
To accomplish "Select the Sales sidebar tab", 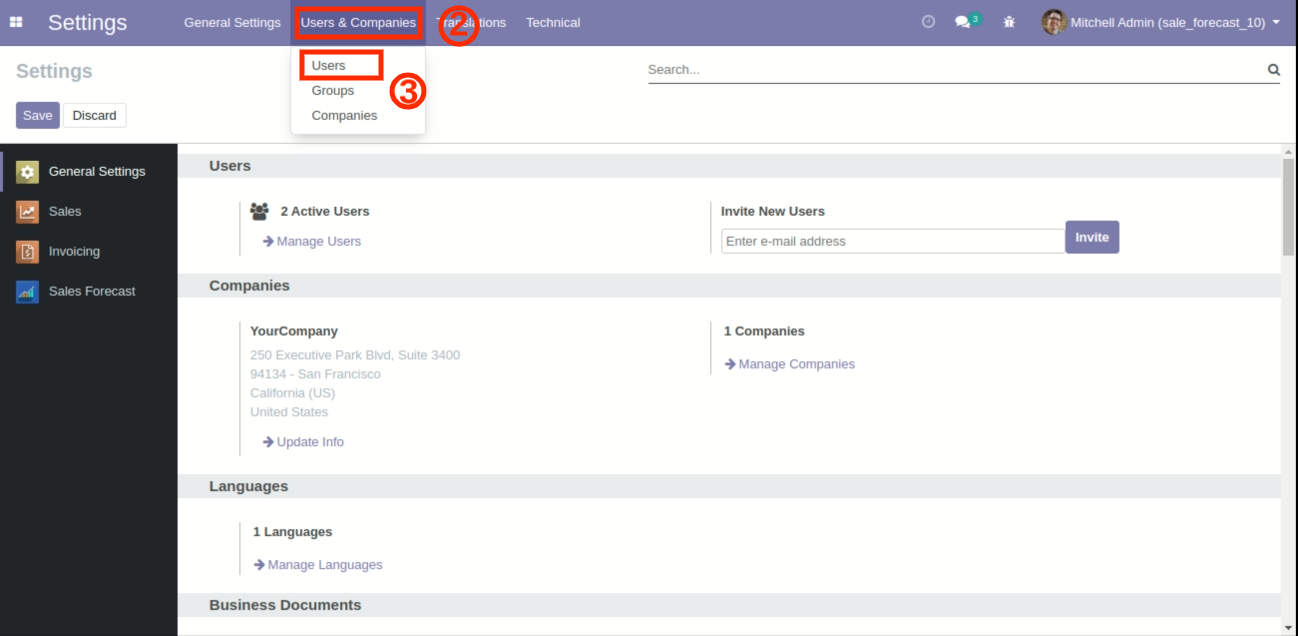I will (90, 212).
